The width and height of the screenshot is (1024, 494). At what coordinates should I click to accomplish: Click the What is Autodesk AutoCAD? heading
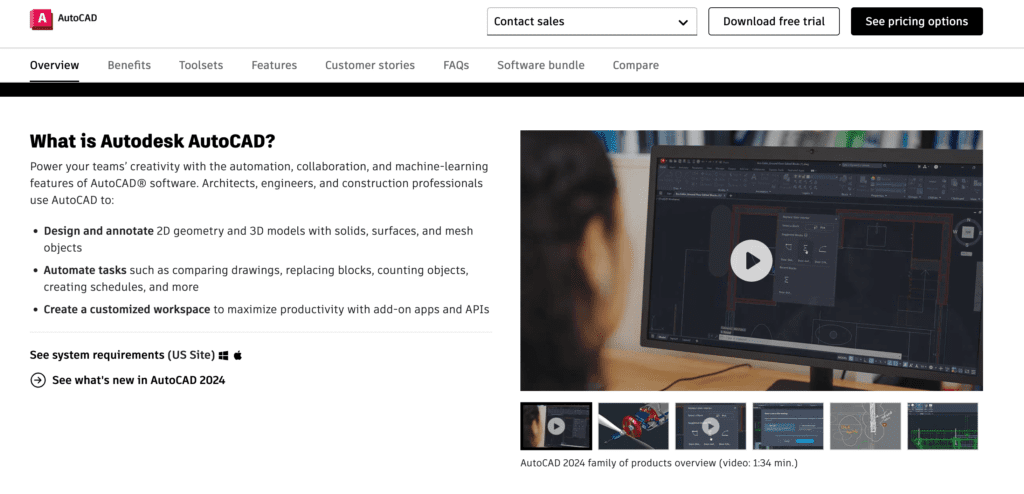click(x=152, y=141)
